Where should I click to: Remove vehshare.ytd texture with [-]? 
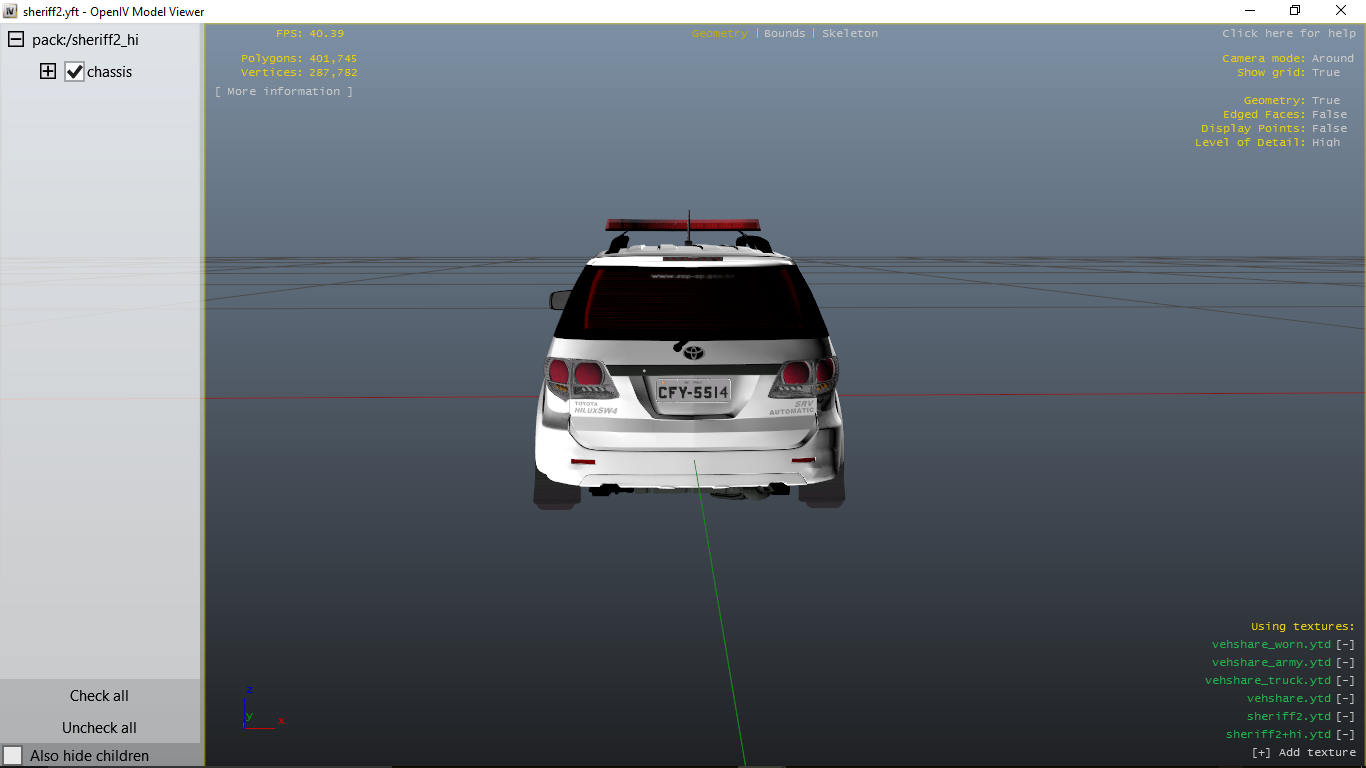(1345, 699)
